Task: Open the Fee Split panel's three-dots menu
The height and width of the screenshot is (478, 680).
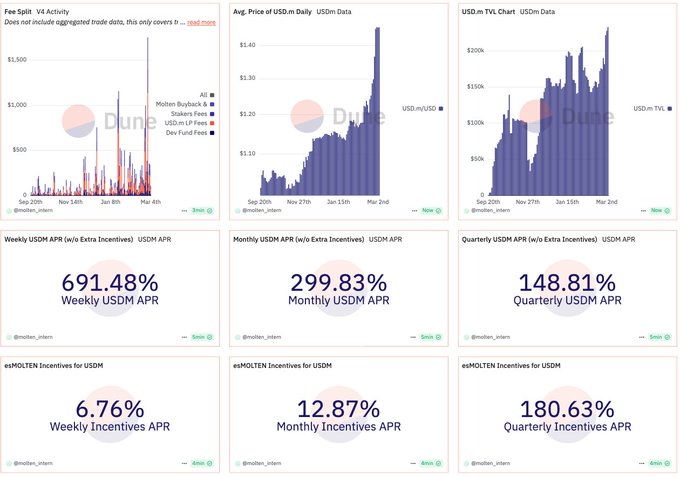Action: click(x=184, y=211)
